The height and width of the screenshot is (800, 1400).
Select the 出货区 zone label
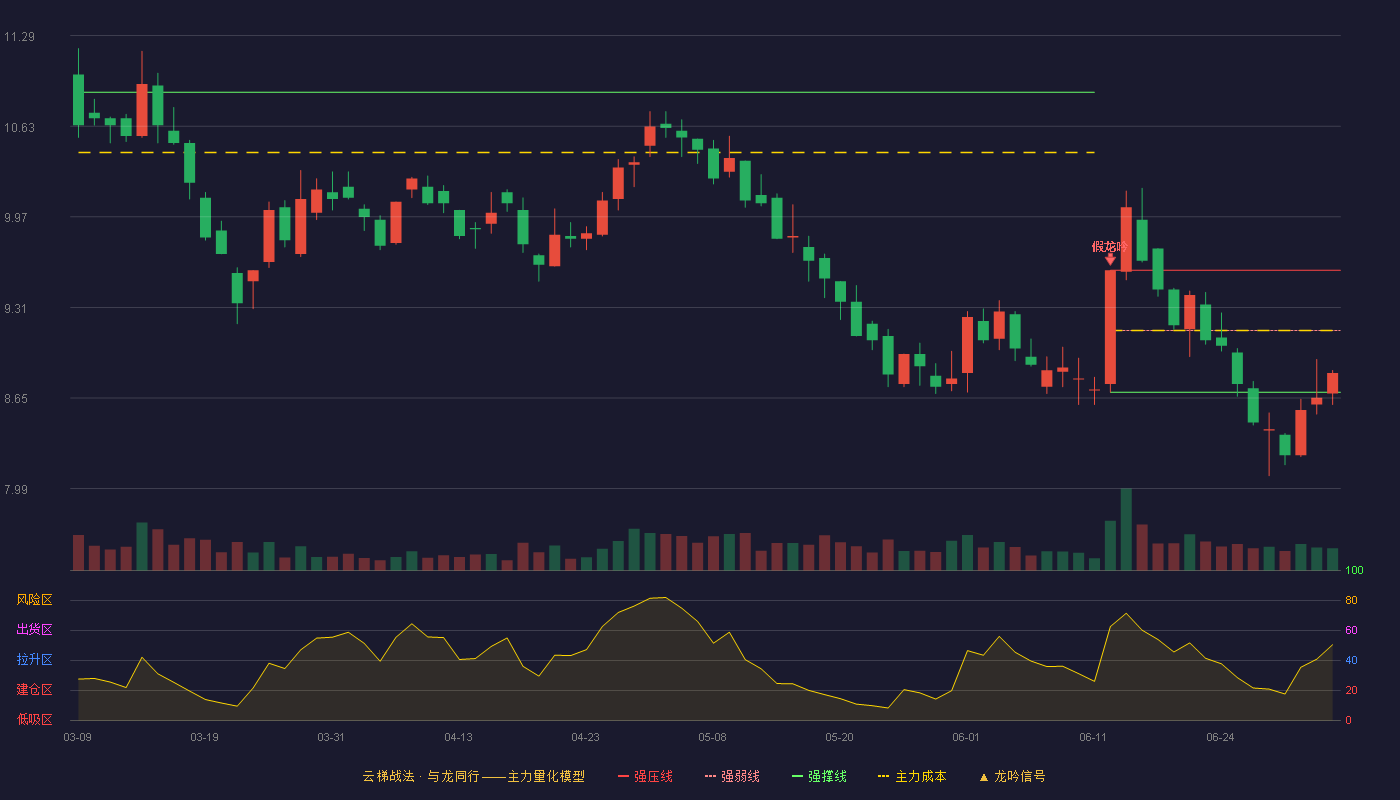point(34,630)
